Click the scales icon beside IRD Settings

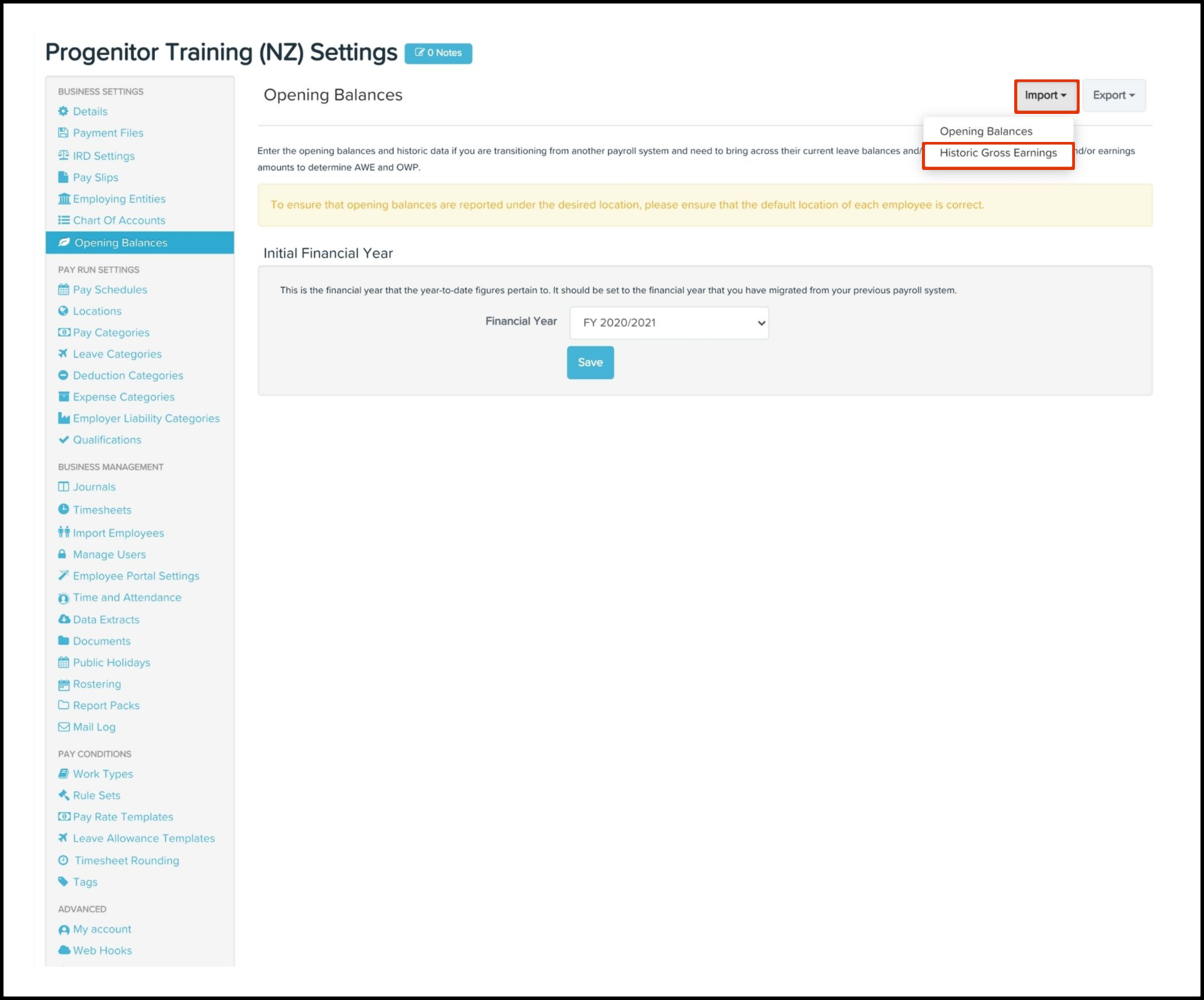pyautogui.click(x=64, y=155)
